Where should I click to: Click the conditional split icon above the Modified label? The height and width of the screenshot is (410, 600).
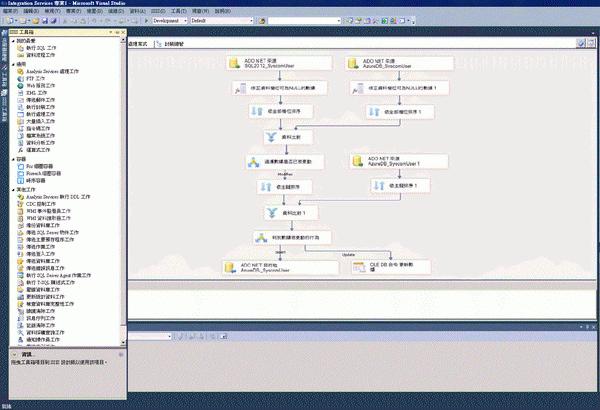253,162
